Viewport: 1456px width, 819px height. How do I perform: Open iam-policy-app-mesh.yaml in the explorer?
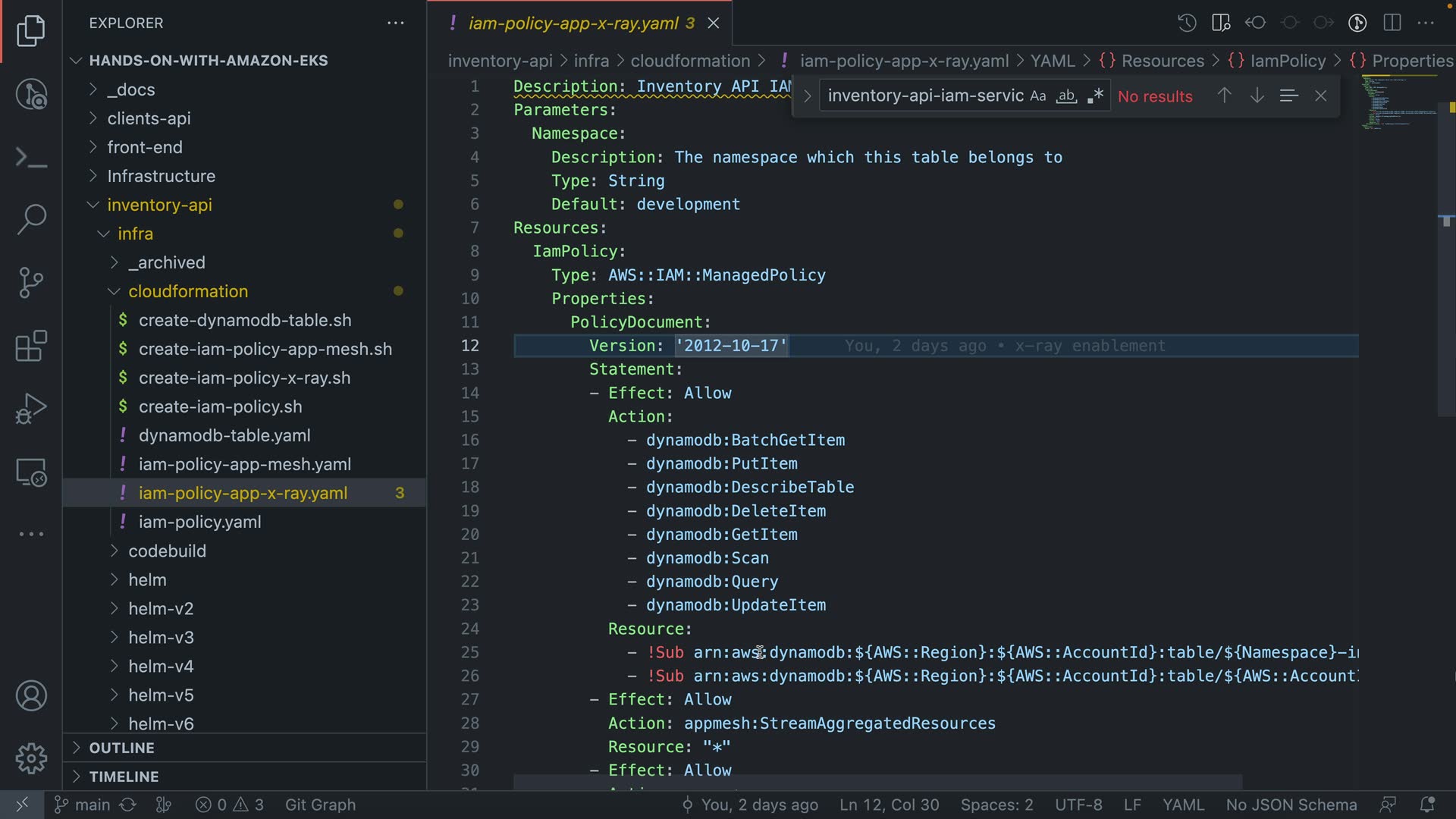click(244, 464)
